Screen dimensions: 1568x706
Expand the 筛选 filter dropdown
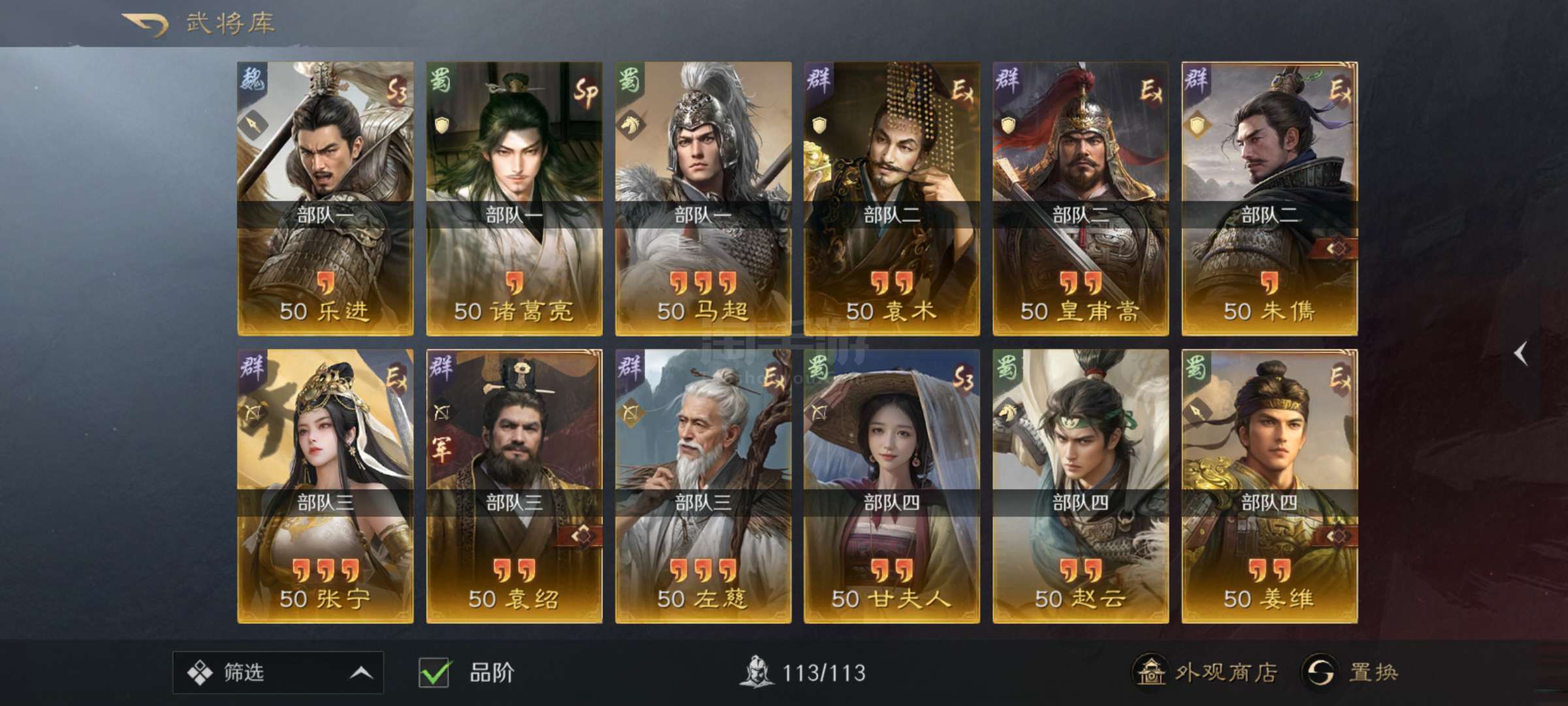pyautogui.click(x=278, y=672)
